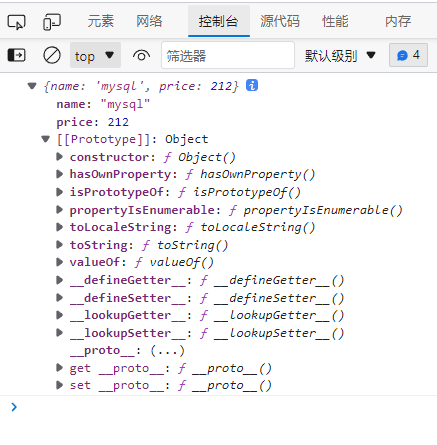Expand the __lookupSetter__ function entry
The height and width of the screenshot is (445, 437).
tap(60, 333)
